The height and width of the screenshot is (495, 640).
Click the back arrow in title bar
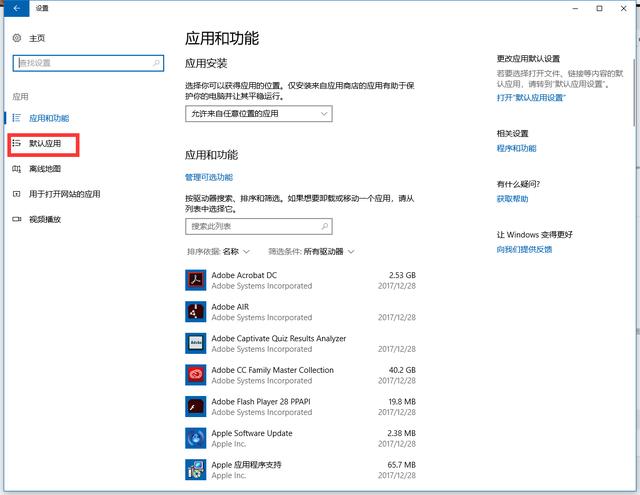(x=15, y=8)
